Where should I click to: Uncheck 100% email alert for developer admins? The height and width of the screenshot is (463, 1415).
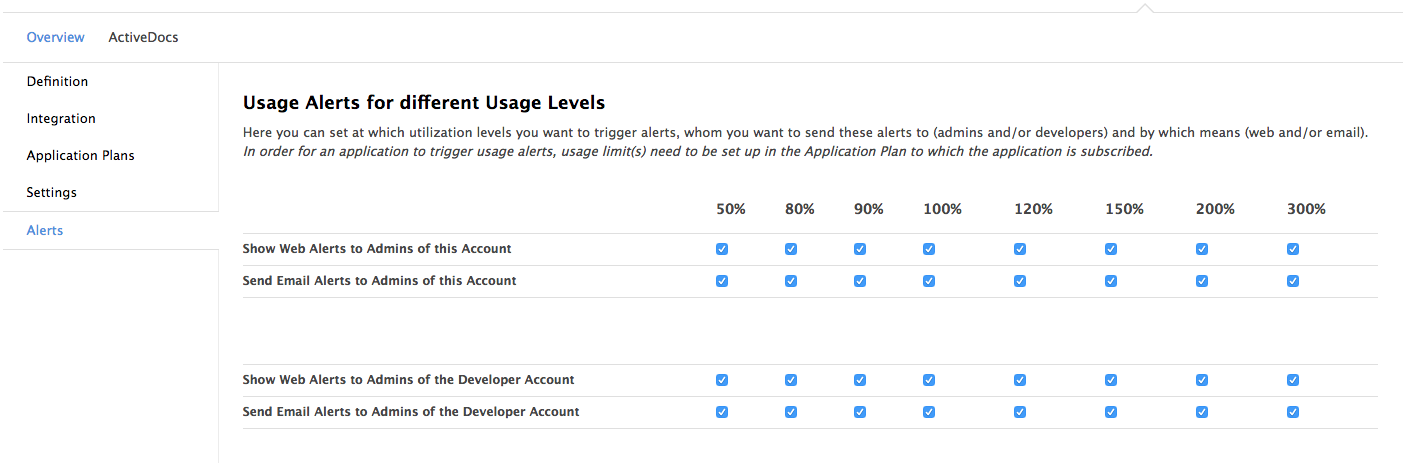click(x=929, y=412)
